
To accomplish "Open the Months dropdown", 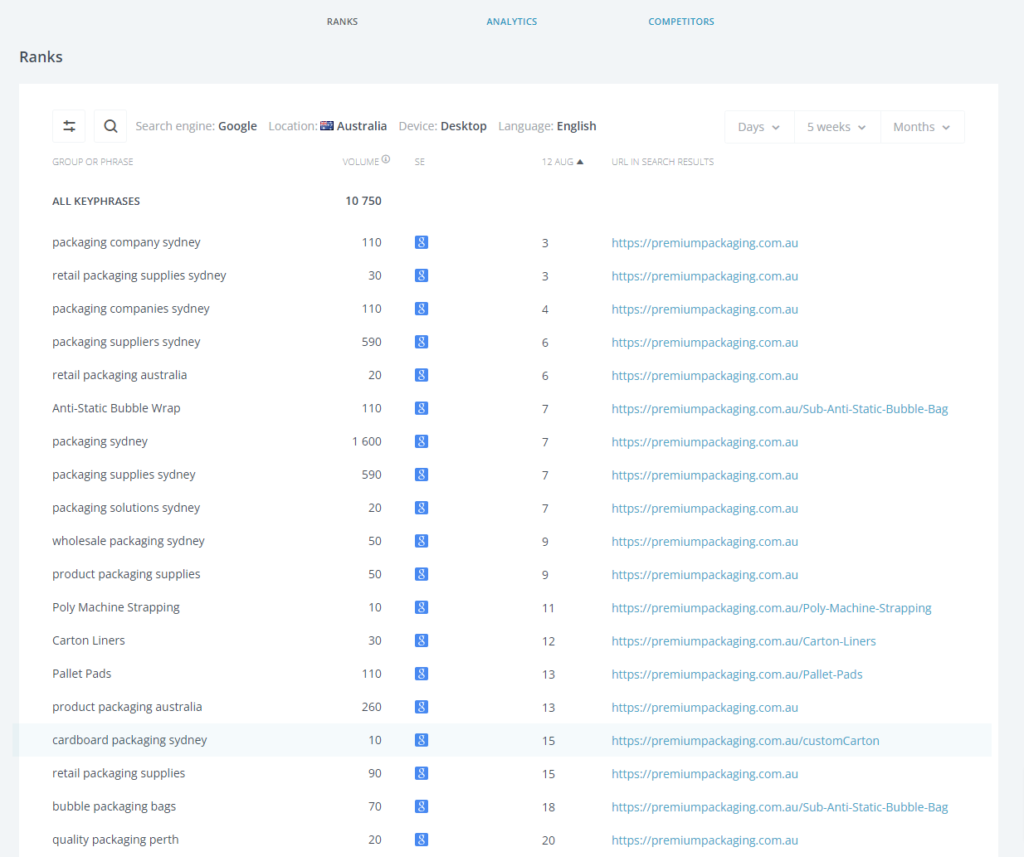I will [922, 127].
